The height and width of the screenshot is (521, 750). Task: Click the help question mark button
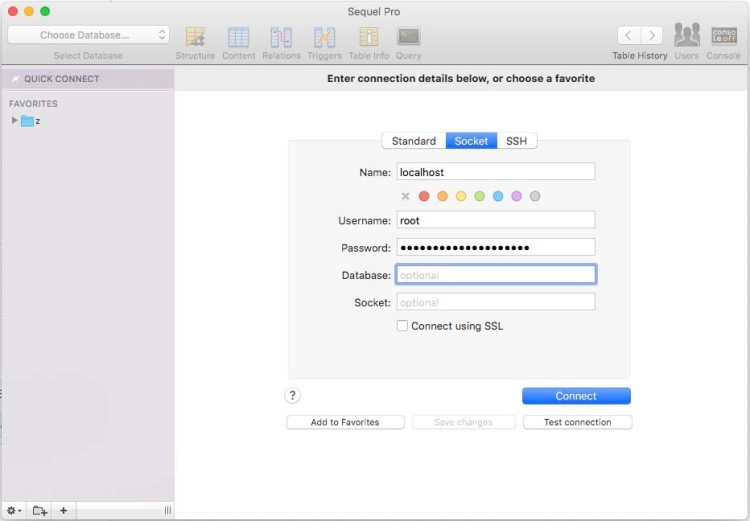click(x=292, y=395)
